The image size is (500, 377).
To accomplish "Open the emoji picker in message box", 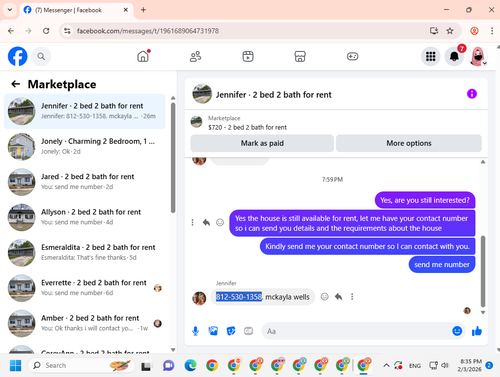I will click(457, 331).
